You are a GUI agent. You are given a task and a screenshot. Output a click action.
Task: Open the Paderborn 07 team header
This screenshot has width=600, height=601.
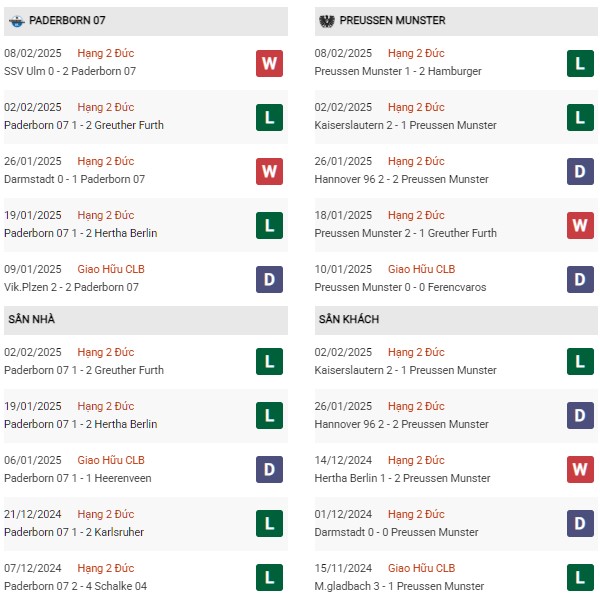click(x=146, y=21)
